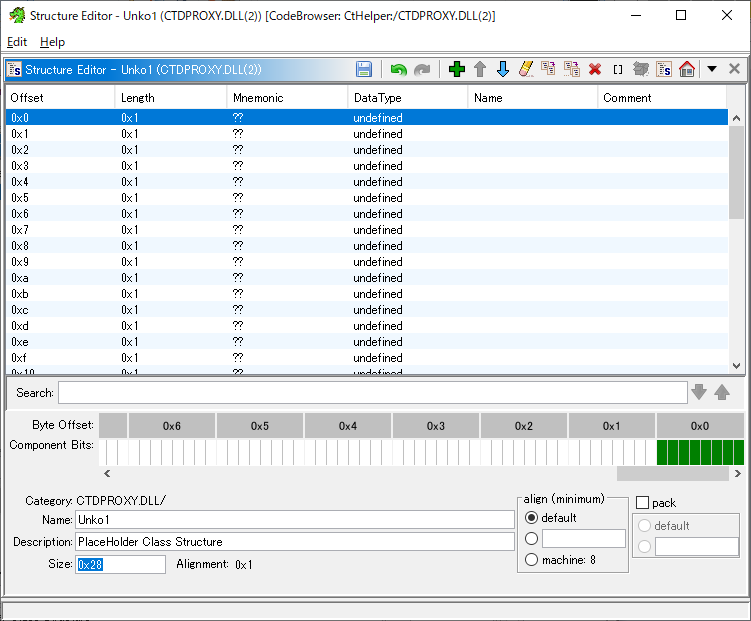Click the table vertical scrollbar thumb
Screen dimensions: 751x621
(737, 172)
